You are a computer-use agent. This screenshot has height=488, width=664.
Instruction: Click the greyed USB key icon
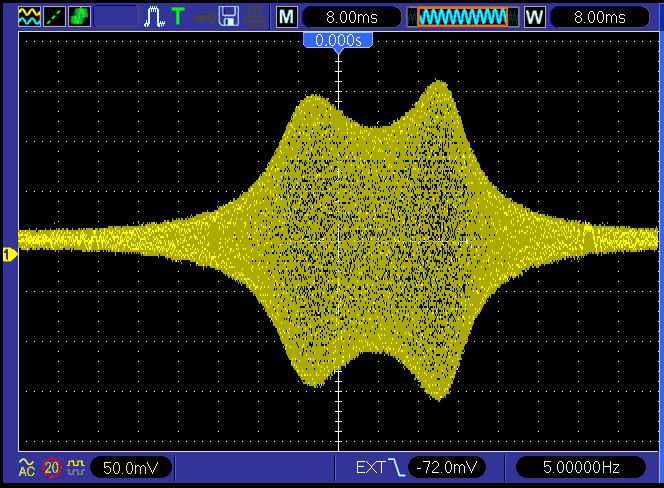(x=204, y=17)
